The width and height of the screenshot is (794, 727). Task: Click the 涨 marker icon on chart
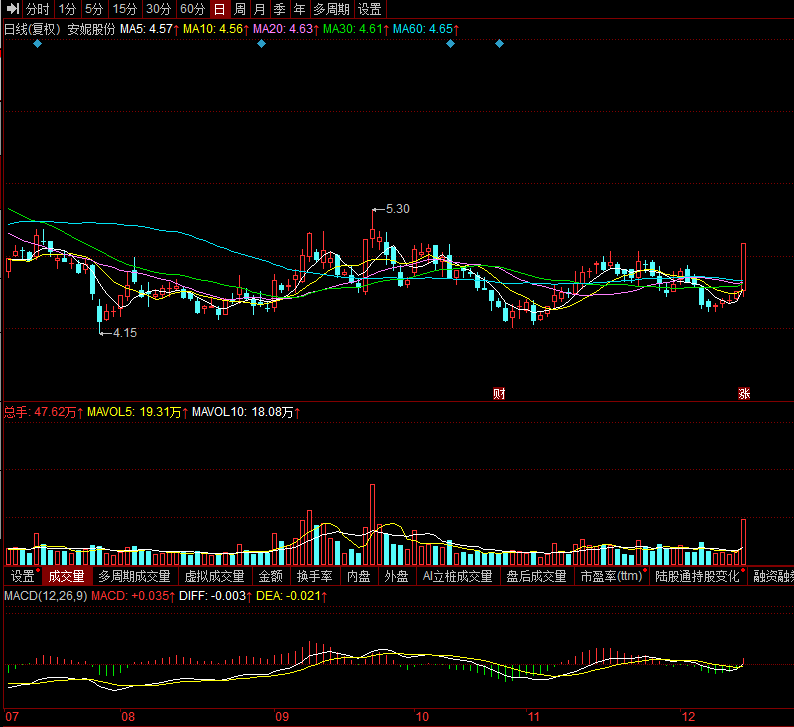(x=744, y=394)
